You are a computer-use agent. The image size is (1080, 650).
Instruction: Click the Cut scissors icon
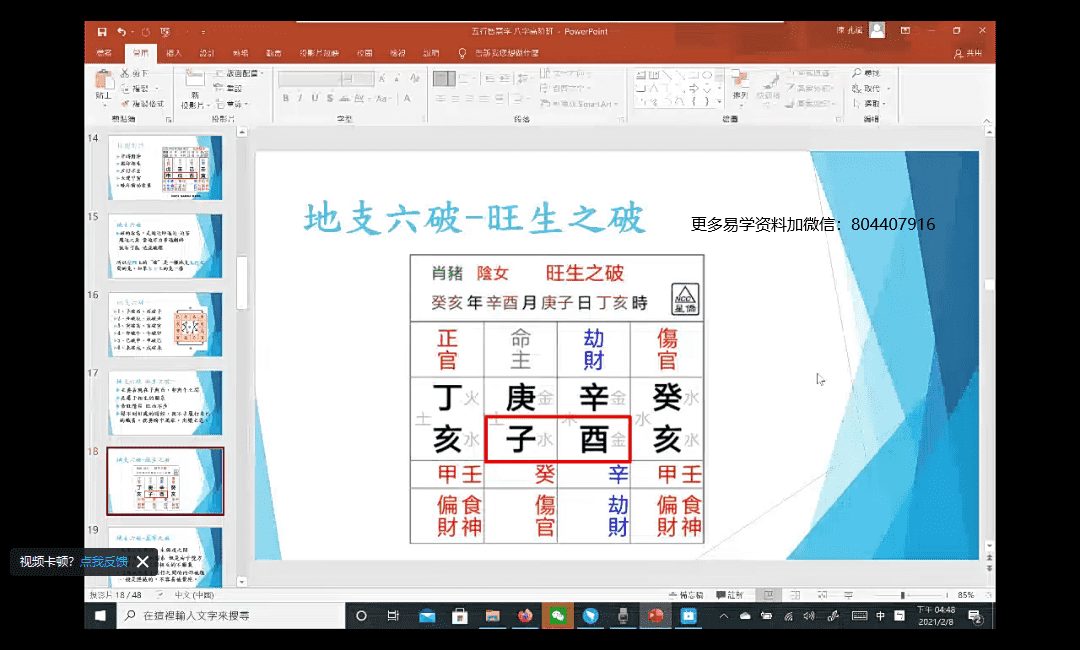coord(126,74)
